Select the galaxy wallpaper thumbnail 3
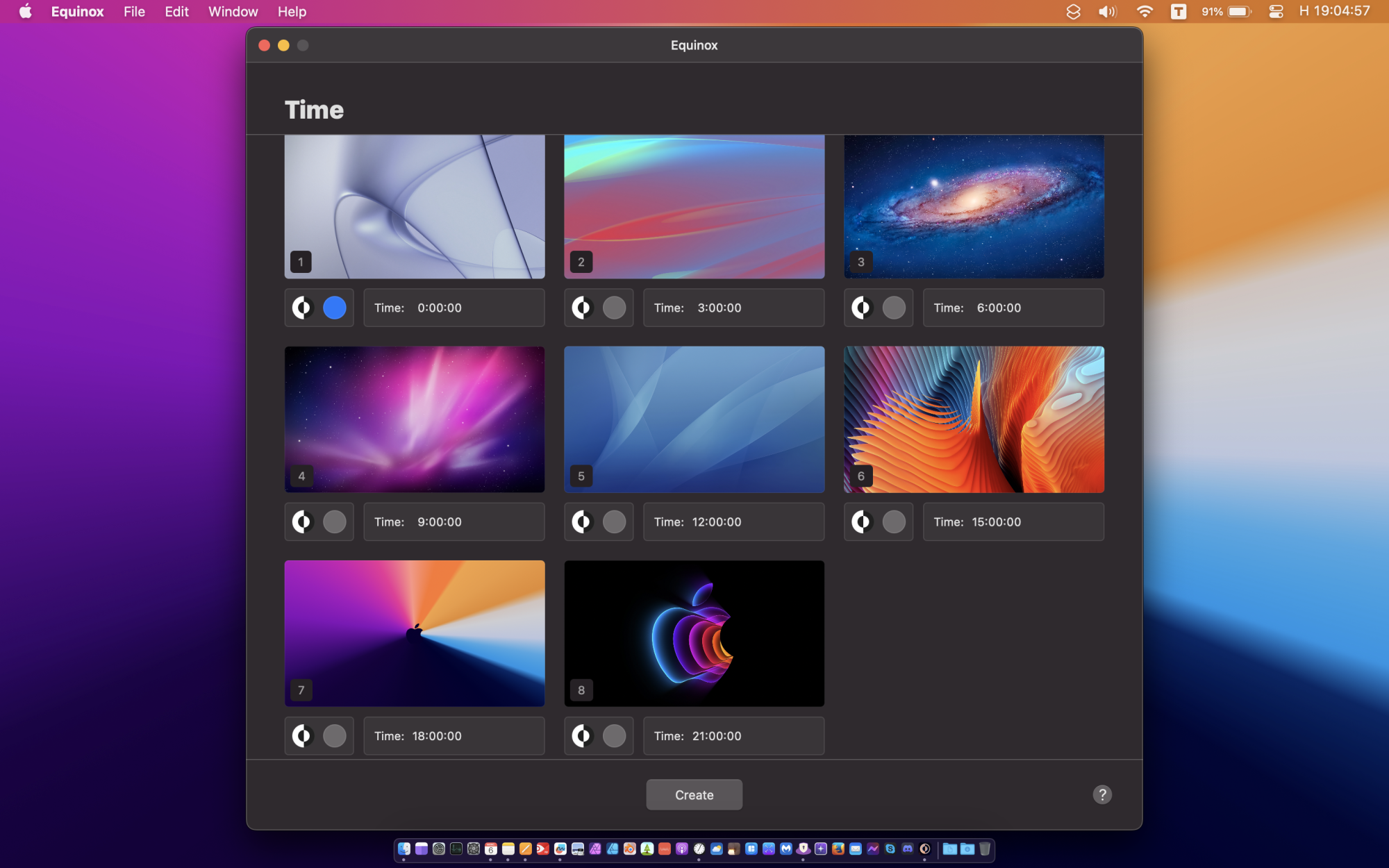The width and height of the screenshot is (1389, 868). tap(974, 207)
